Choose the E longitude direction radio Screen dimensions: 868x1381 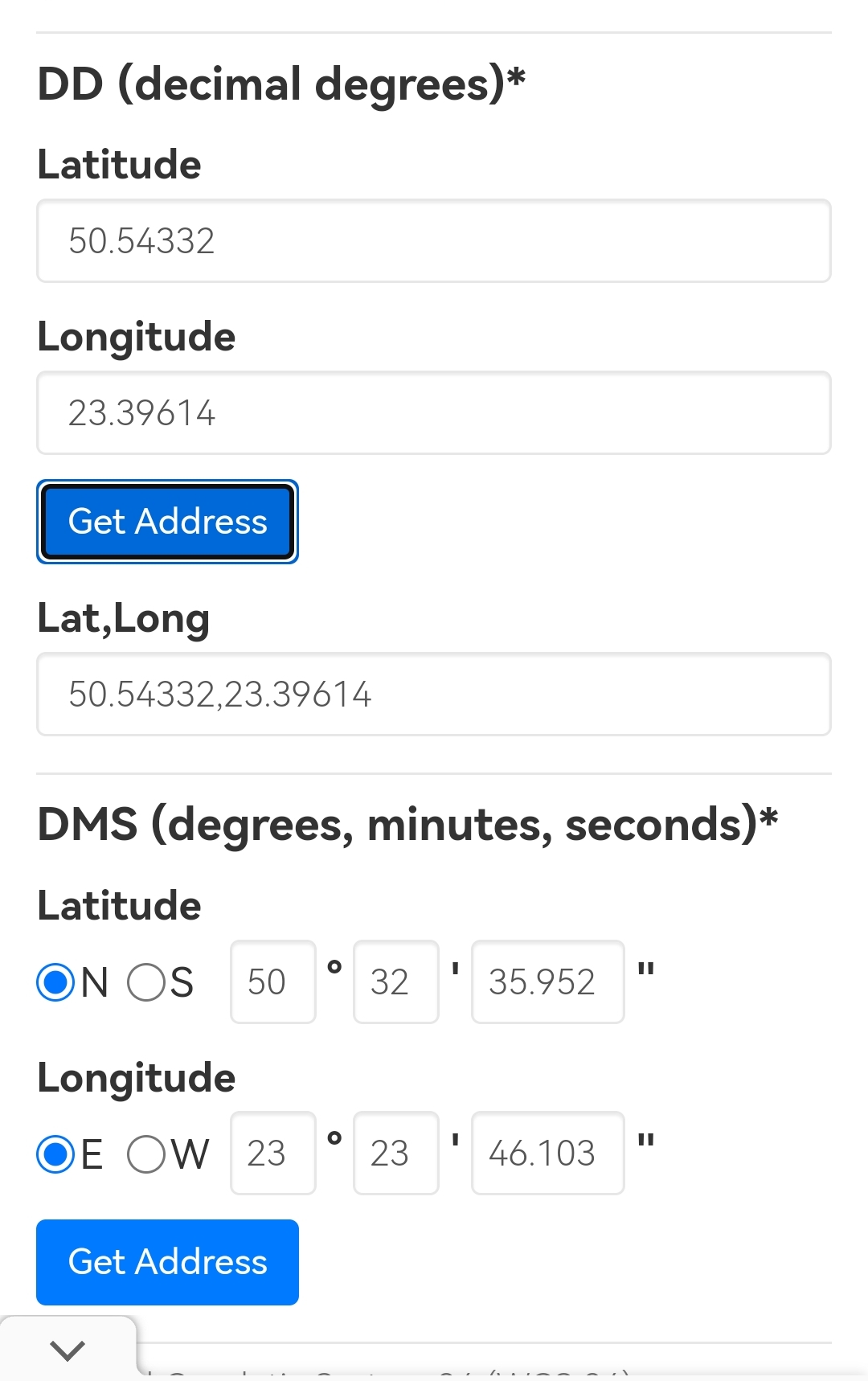pyautogui.click(x=56, y=1154)
